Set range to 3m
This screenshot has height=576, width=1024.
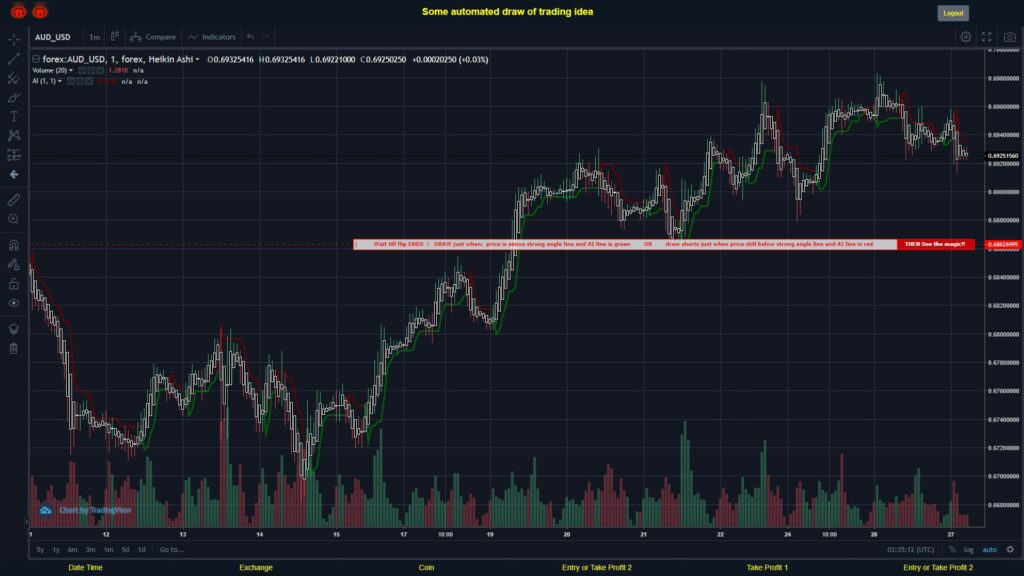tap(91, 550)
